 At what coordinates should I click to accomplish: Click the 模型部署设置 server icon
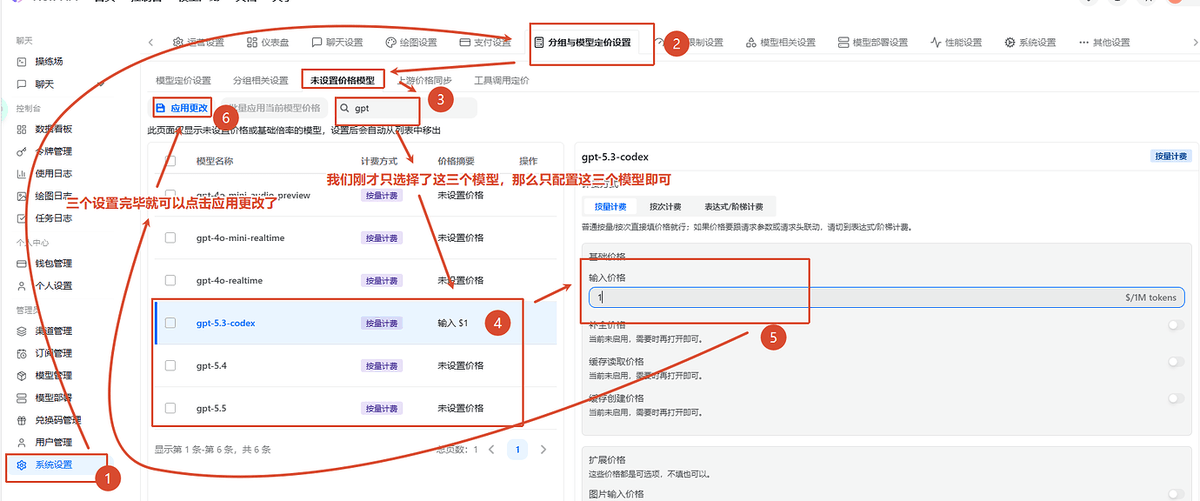pos(843,42)
